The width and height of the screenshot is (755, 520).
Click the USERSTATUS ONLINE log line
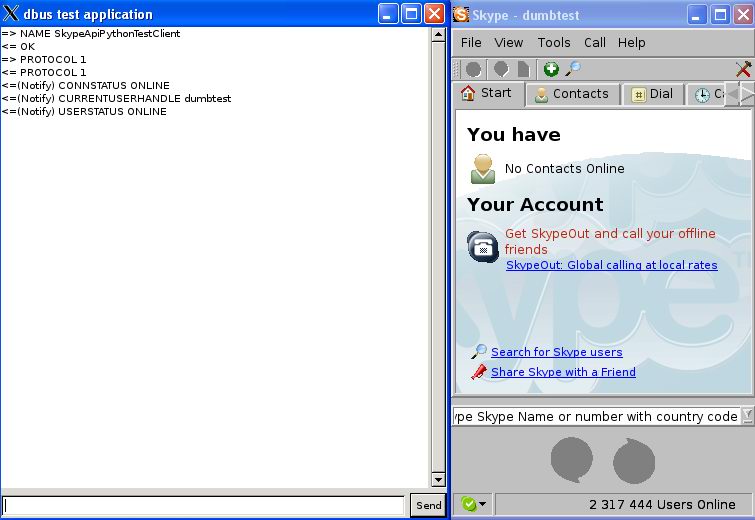pos(84,112)
